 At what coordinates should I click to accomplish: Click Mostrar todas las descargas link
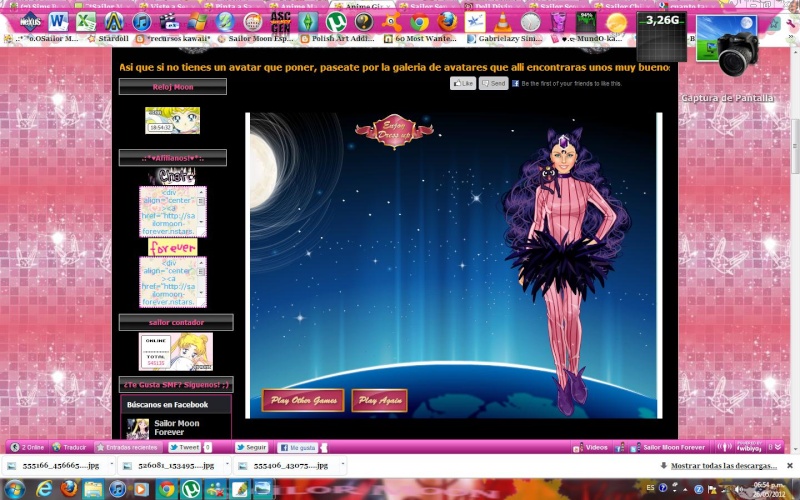tap(723, 465)
